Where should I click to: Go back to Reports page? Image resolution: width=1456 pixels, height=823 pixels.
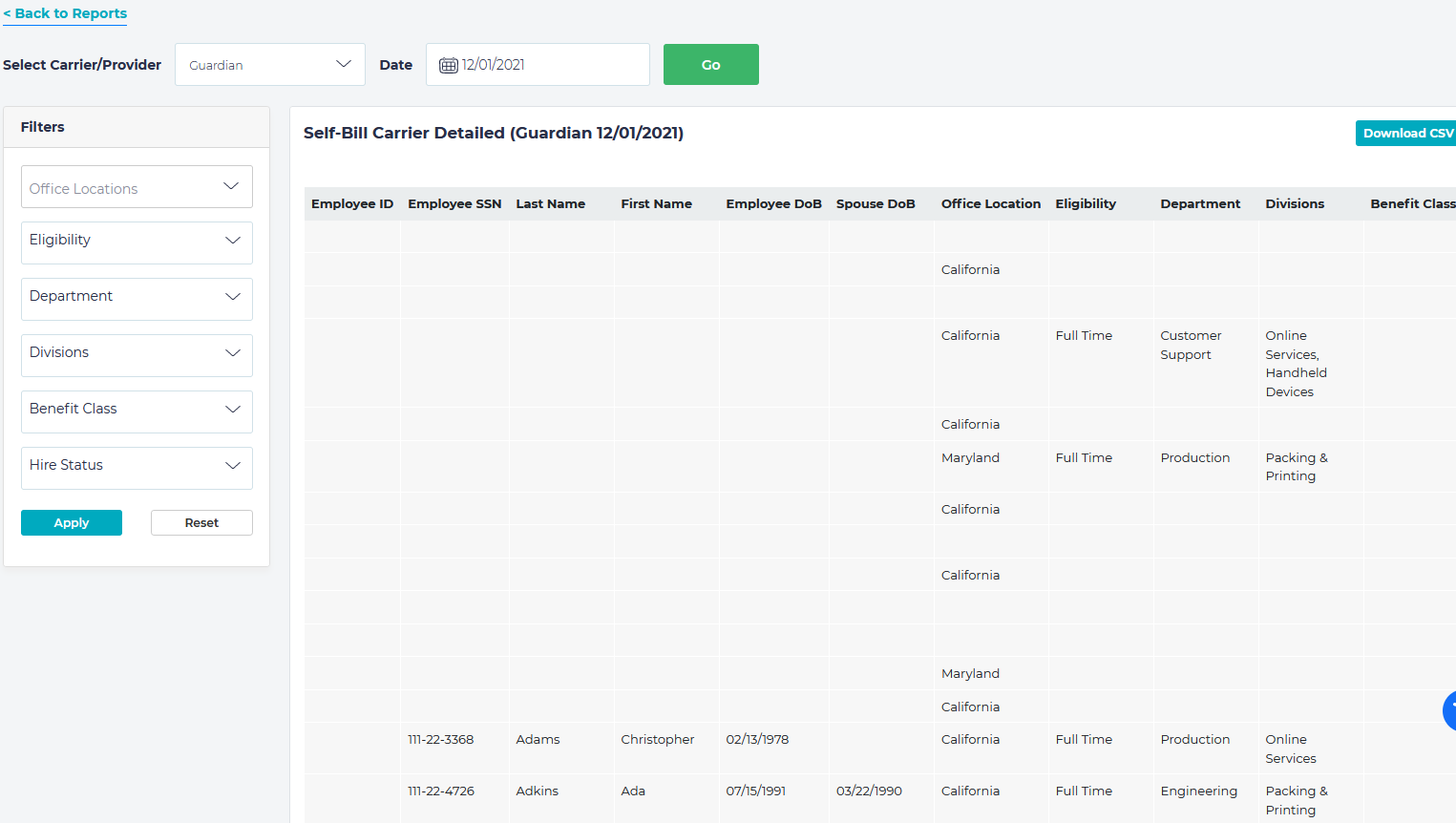pyautogui.click(x=65, y=13)
